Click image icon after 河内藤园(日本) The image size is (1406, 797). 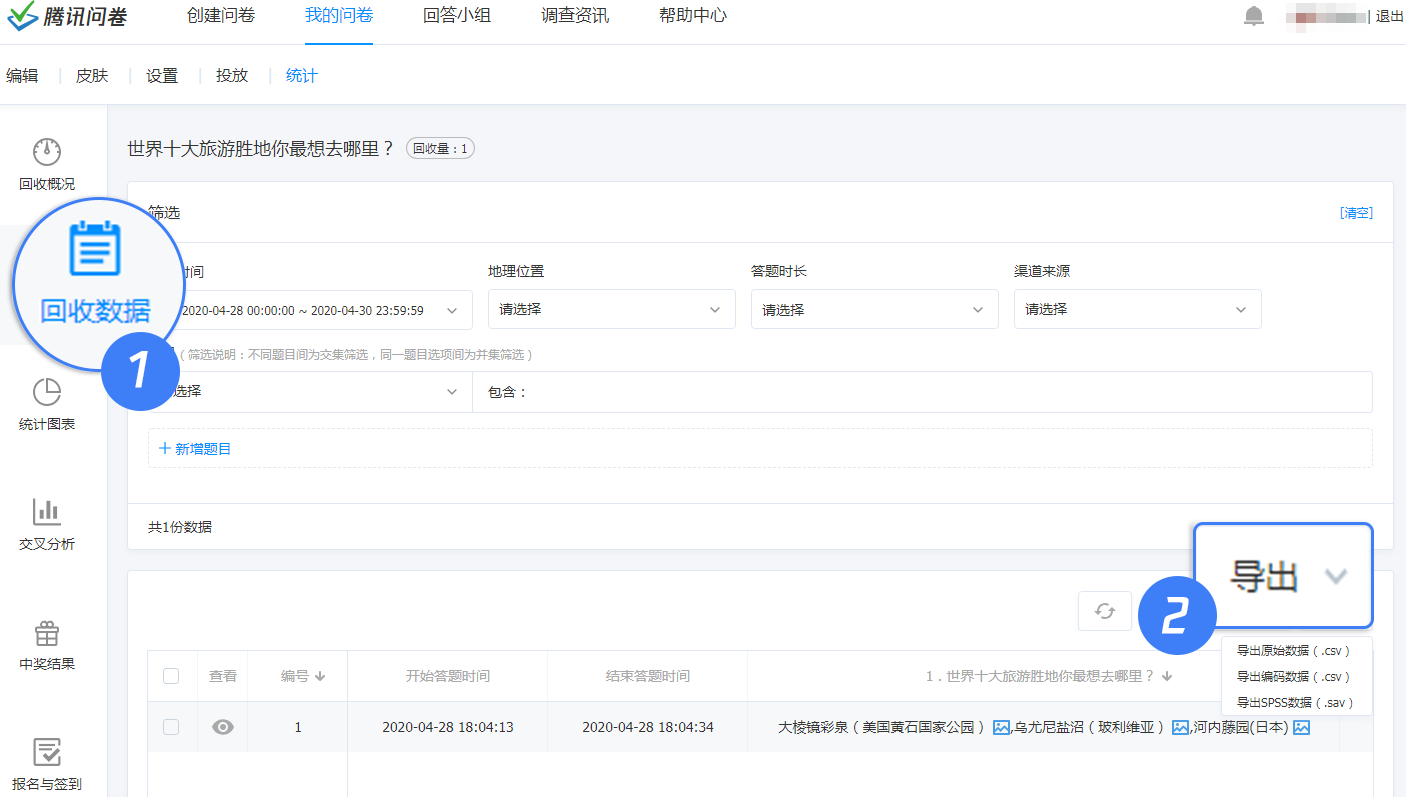click(x=1301, y=727)
